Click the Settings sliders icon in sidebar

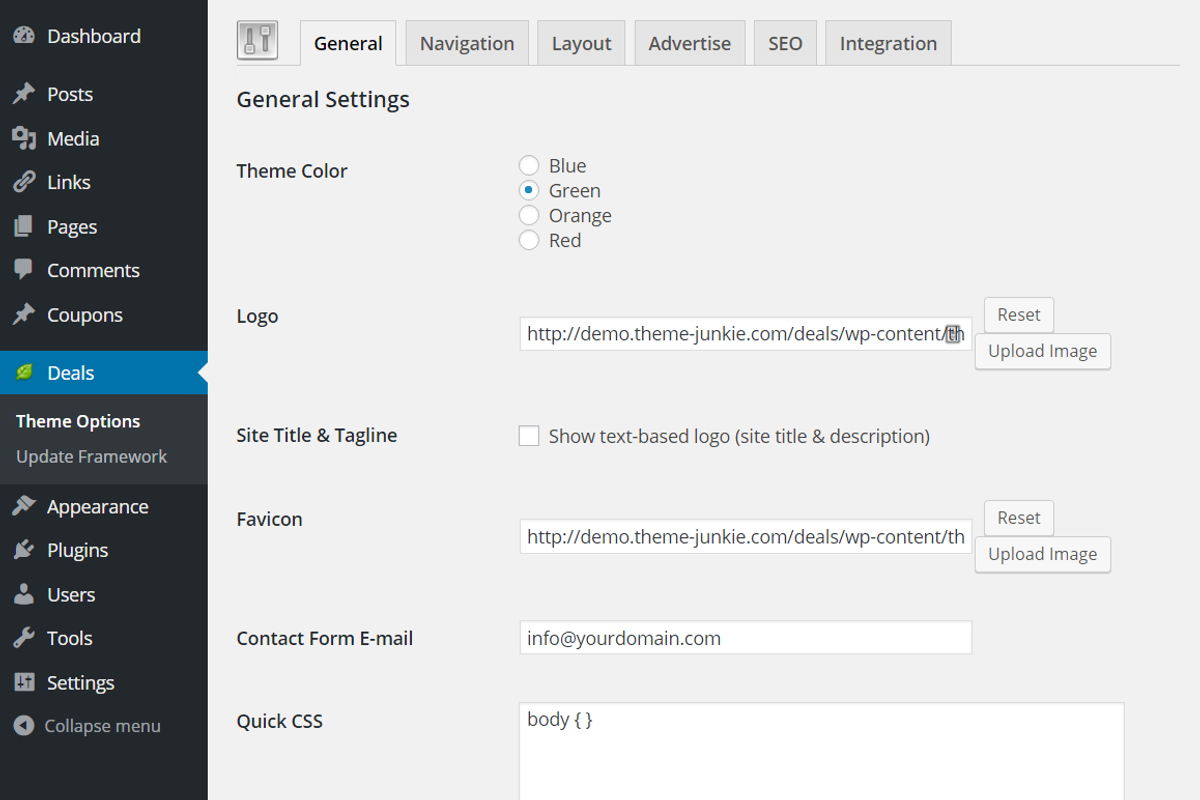tap(24, 682)
